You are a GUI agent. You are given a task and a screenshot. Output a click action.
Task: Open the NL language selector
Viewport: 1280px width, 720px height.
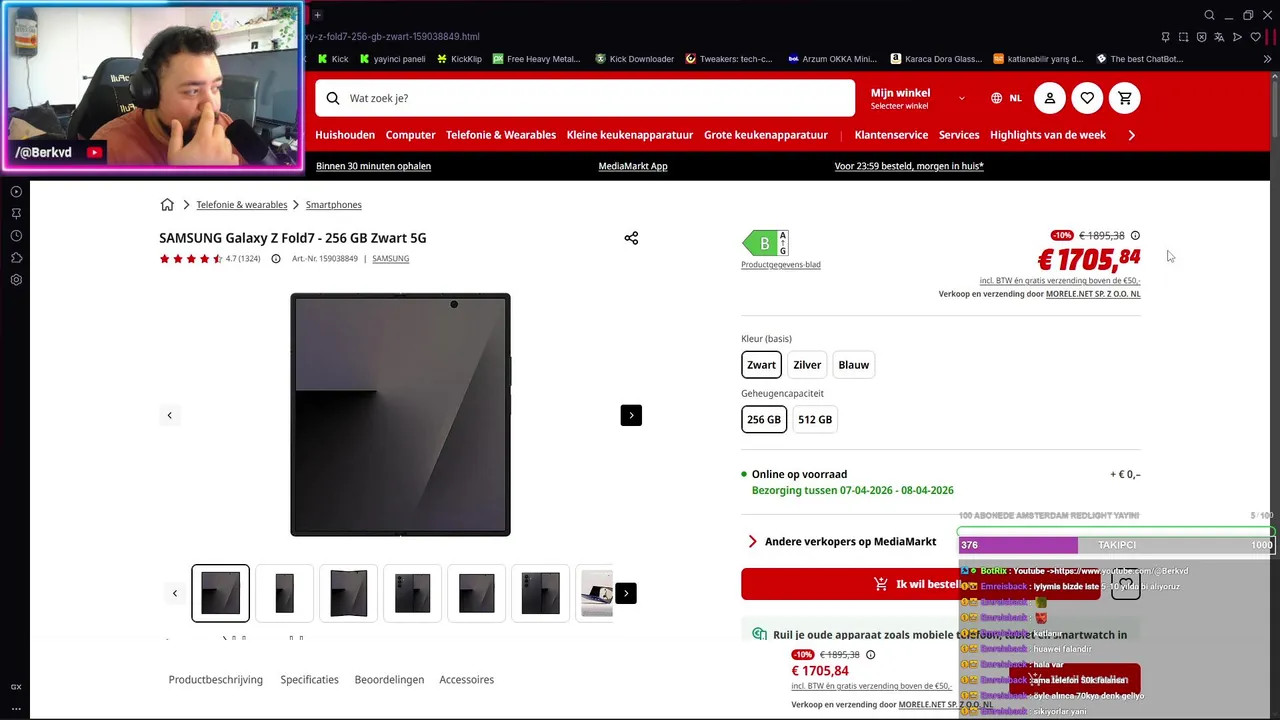pos(1006,98)
